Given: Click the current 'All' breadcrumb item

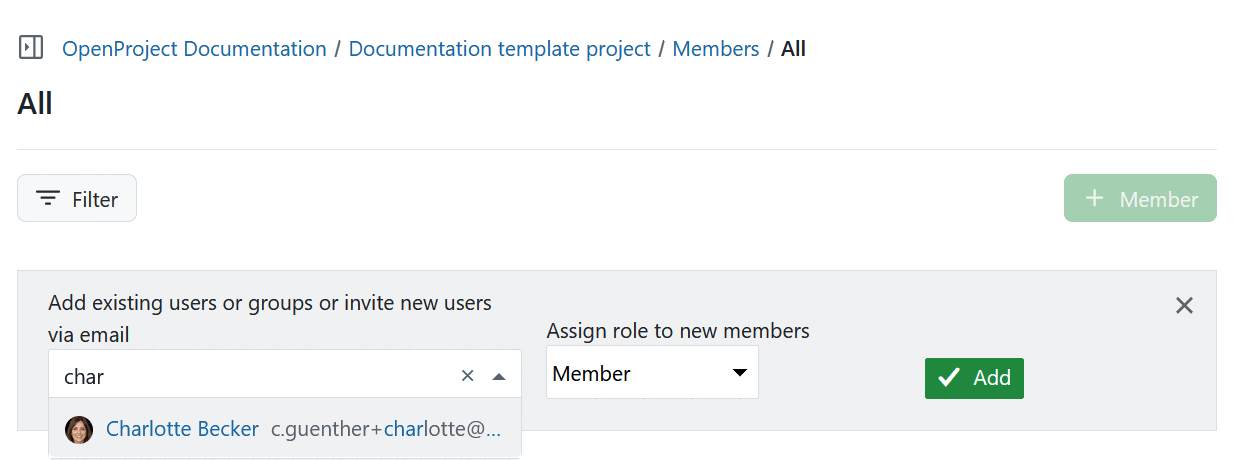Looking at the screenshot, I should pos(793,48).
